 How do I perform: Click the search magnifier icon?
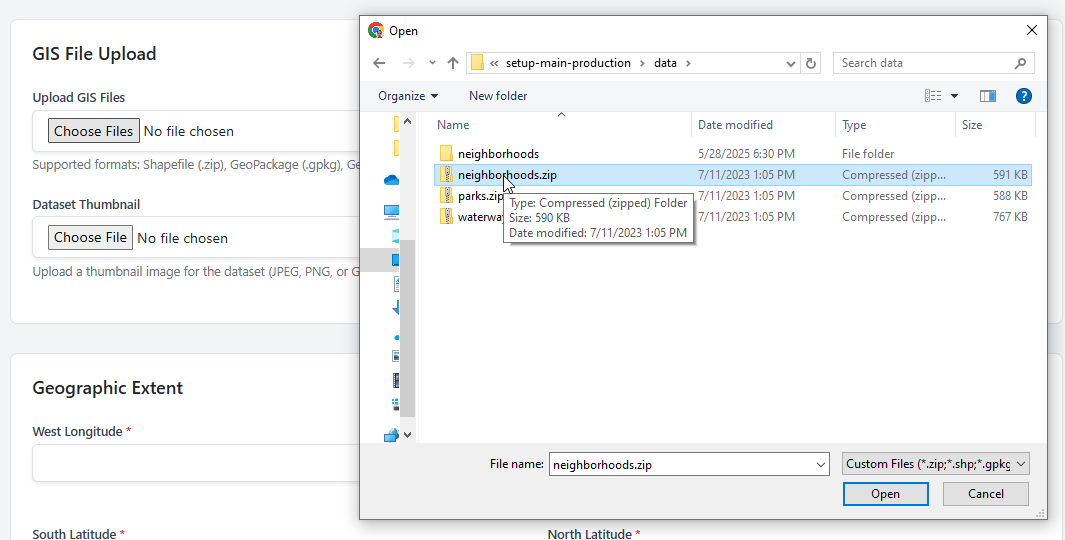(1020, 63)
